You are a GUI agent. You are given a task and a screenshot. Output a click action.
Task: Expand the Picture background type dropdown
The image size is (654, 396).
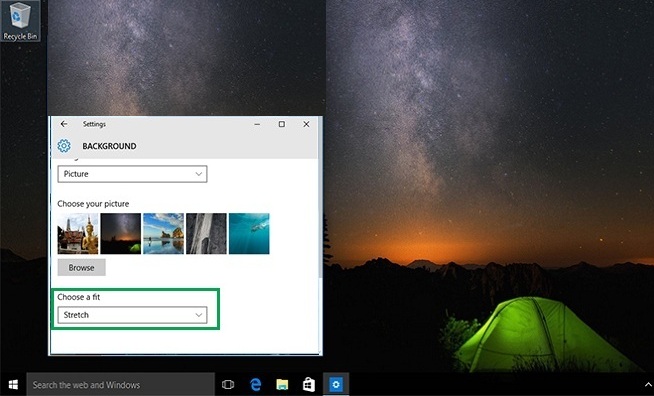tap(132, 174)
